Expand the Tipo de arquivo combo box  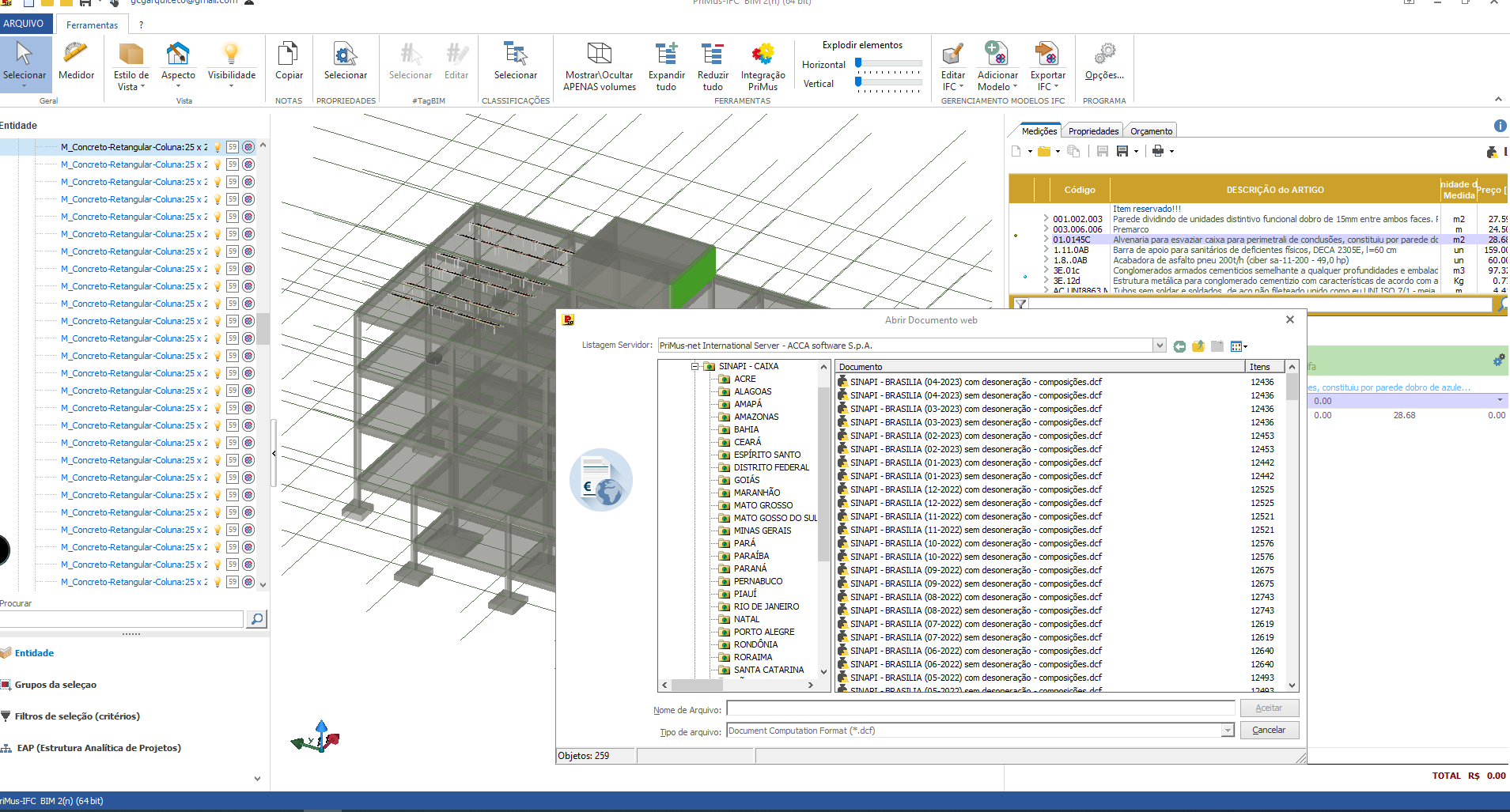[1228, 731]
